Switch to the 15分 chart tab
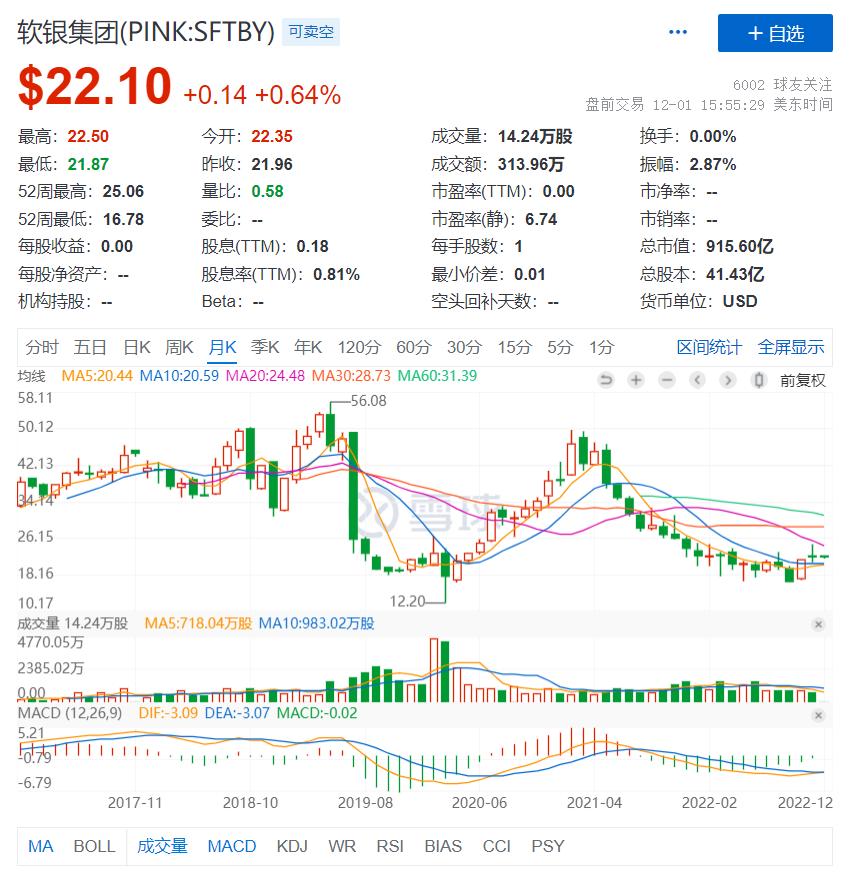 point(515,348)
